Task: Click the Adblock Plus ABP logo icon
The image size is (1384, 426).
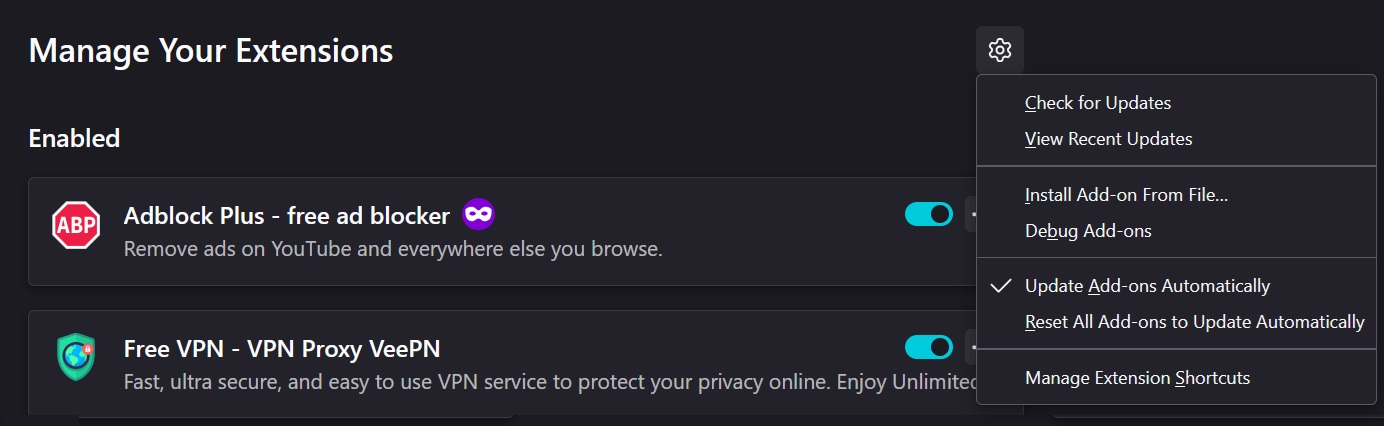Action: pos(76,227)
